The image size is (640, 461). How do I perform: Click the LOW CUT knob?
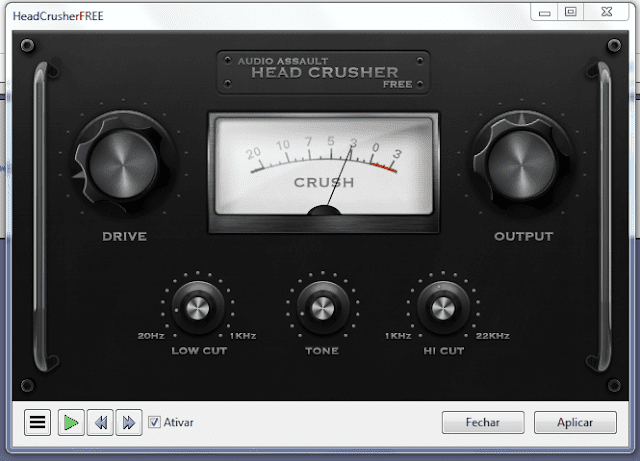[x=198, y=308]
